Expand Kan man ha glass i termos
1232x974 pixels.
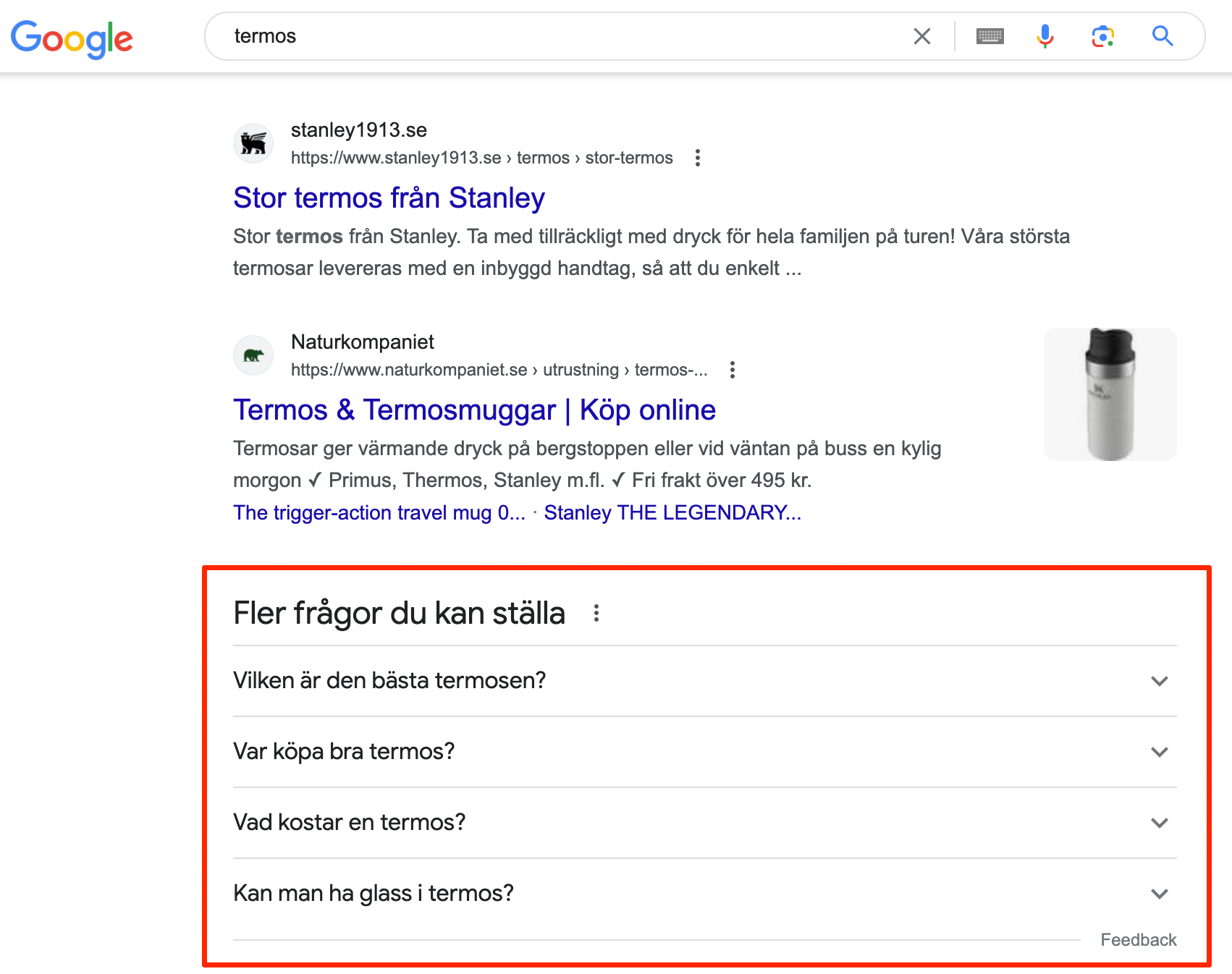coord(704,894)
